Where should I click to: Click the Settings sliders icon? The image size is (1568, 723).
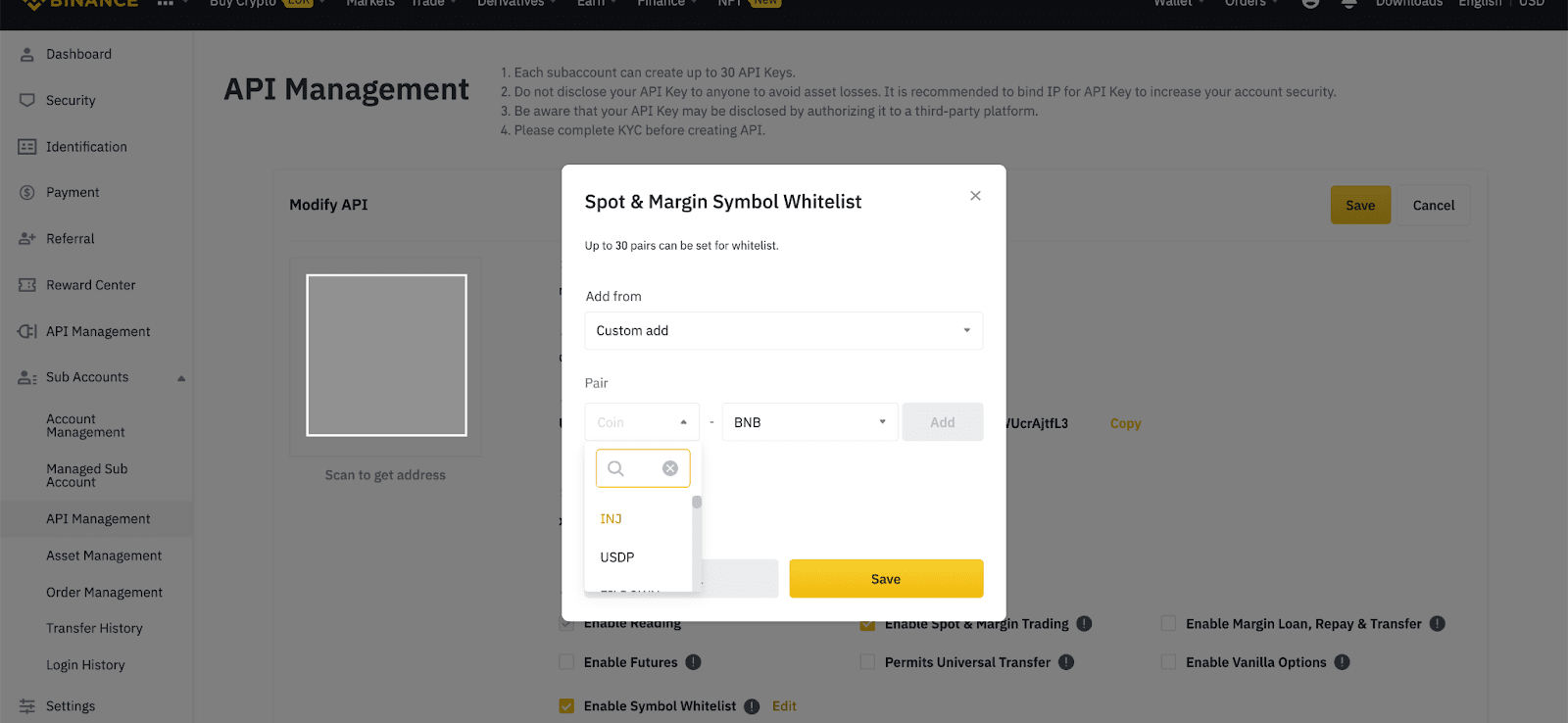coord(27,706)
